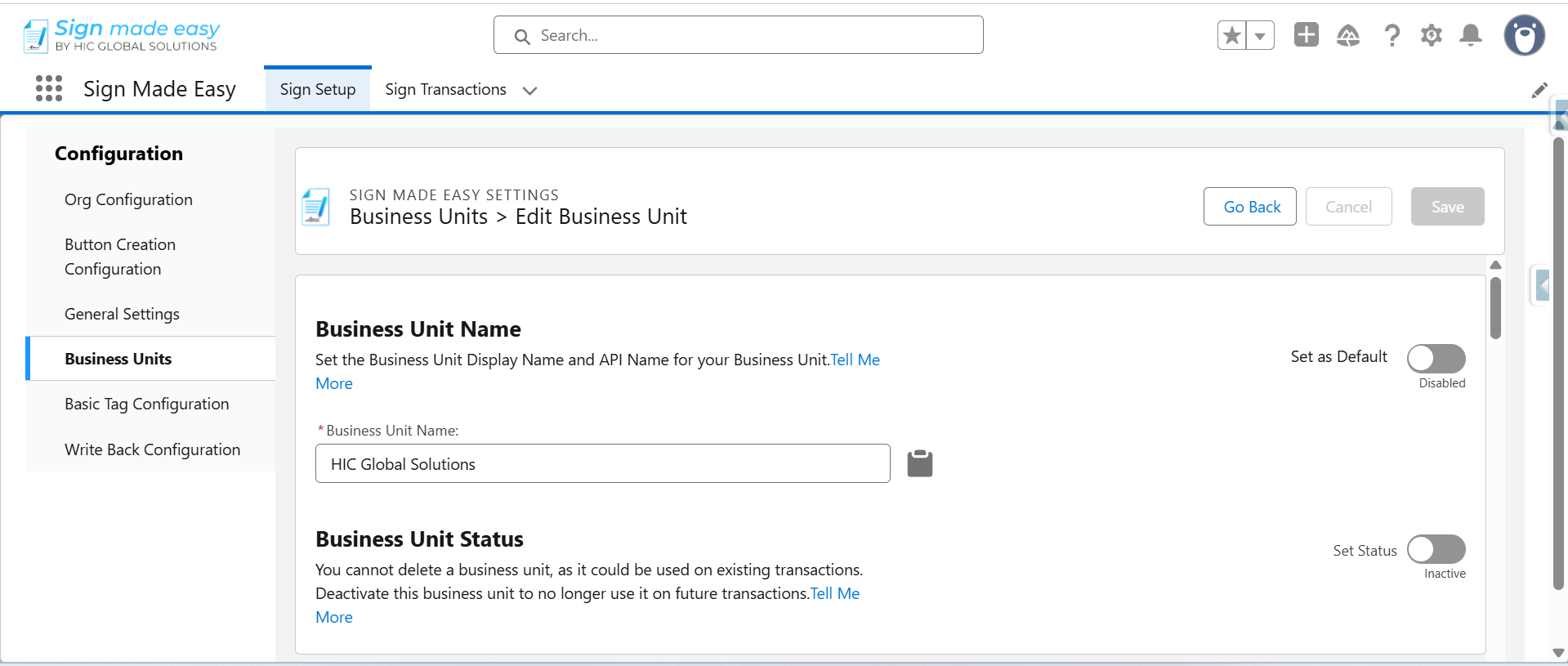Click the Go Back button
Image resolution: width=1568 pixels, height=666 pixels.
click(x=1250, y=207)
